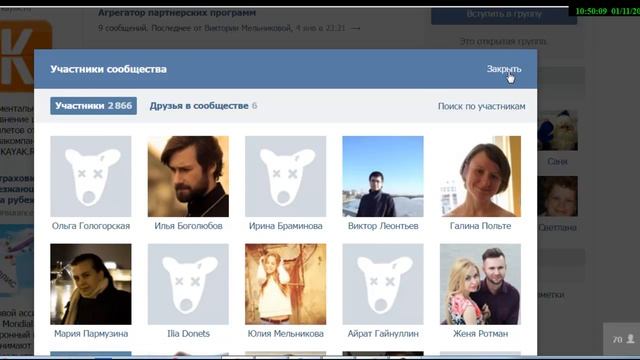Viewport: 640px width, 360px height.
Task: Open Поиск по участникам search link
Action: point(482,106)
